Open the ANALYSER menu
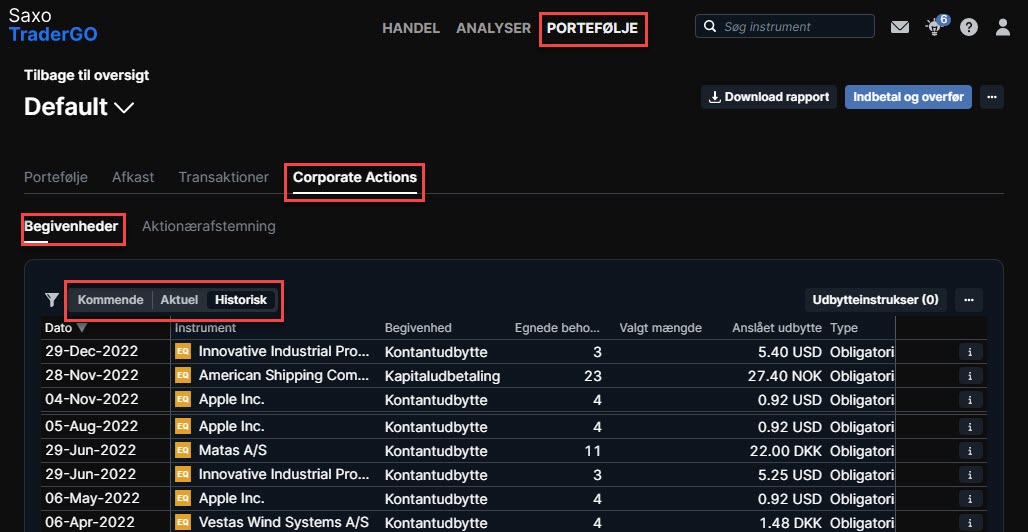 tap(494, 28)
